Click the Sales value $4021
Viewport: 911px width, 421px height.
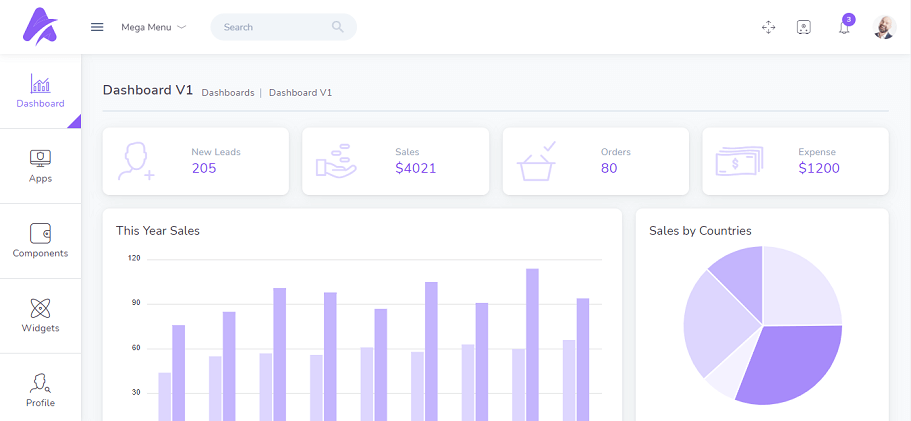[x=415, y=169]
